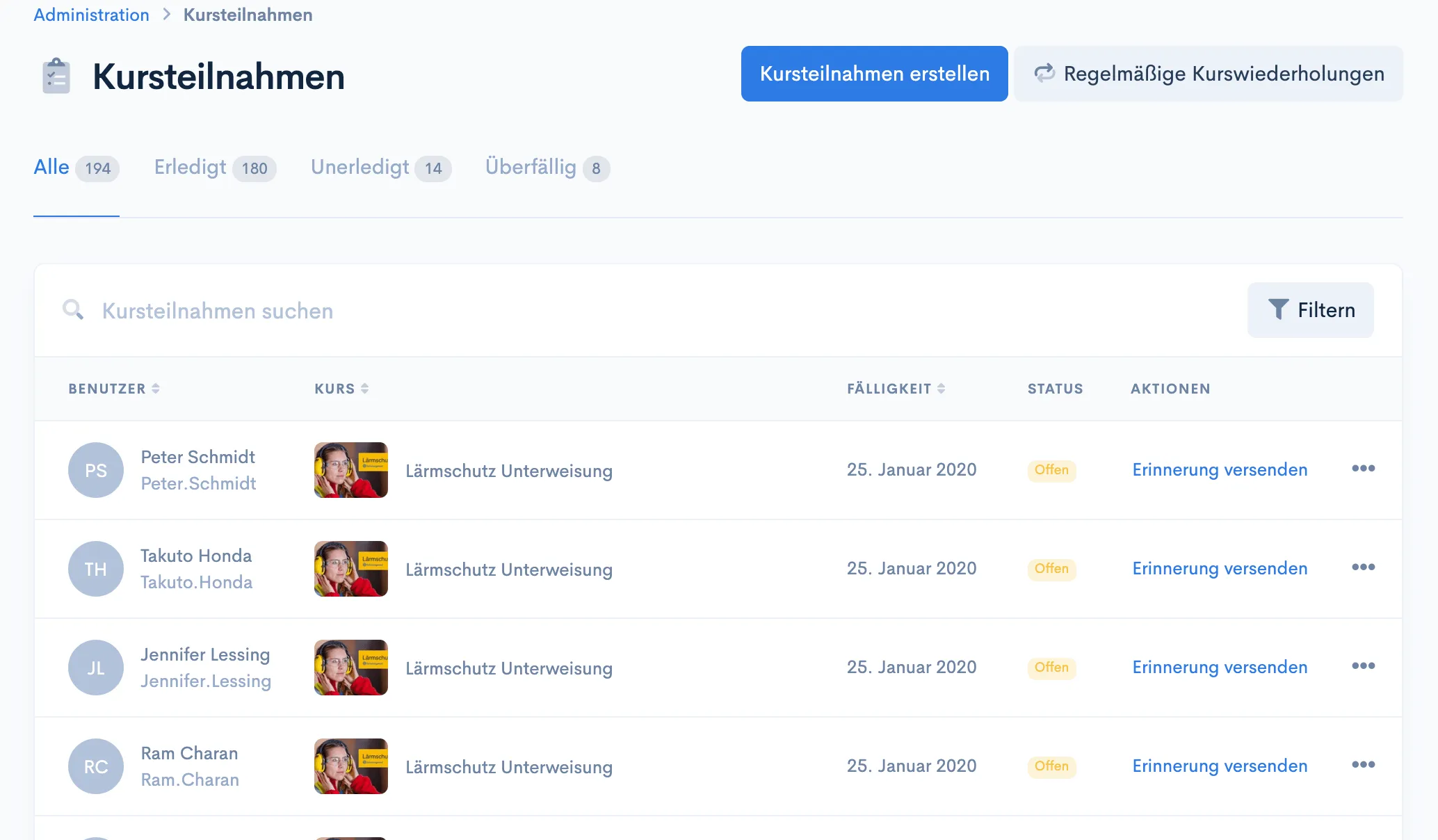
Task: Click Lärmschutz Unterweisung in Takuto Honda row
Action: [509, 570]
